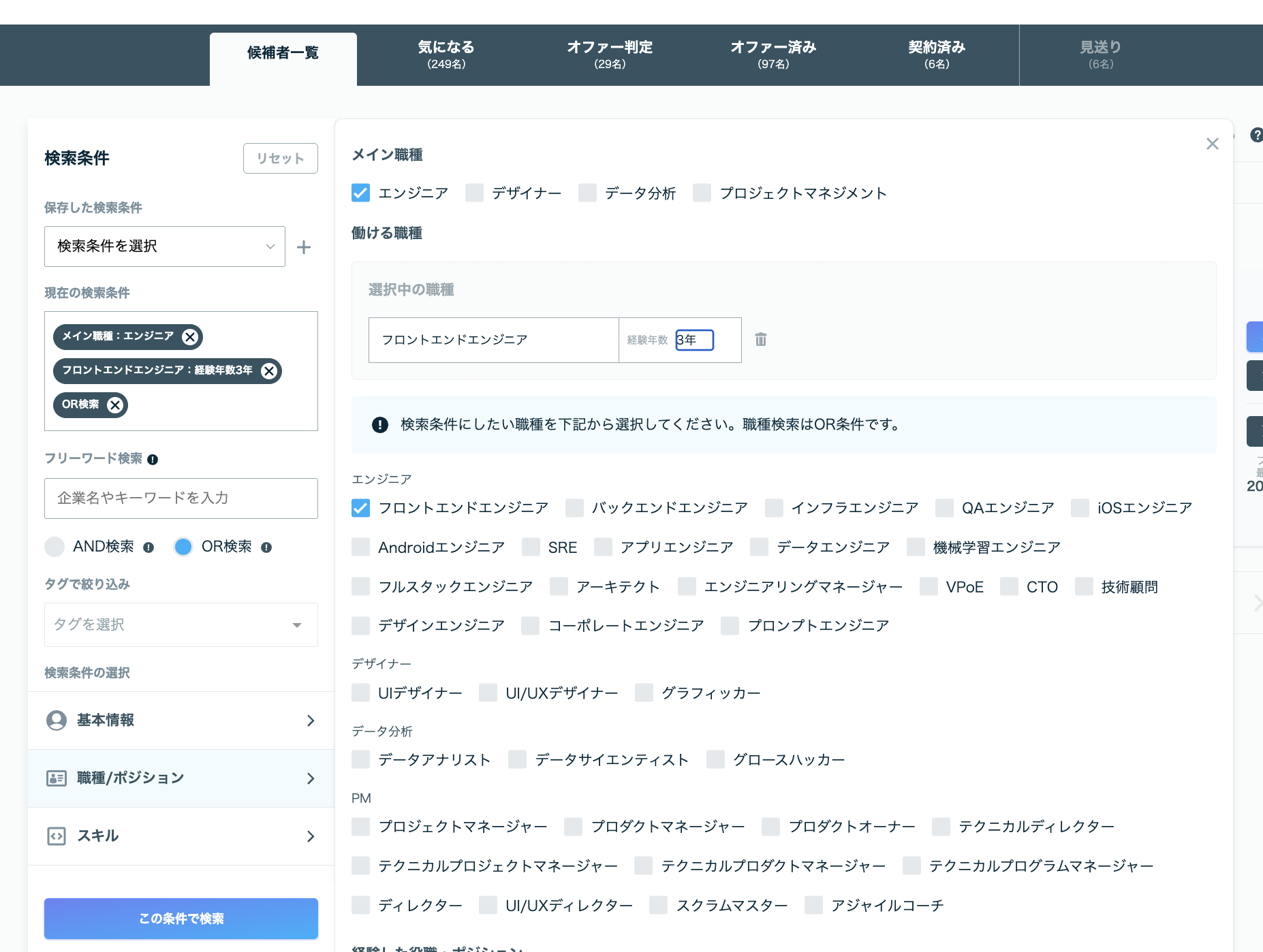Check the 技術顧問 checkbox
The height and width of the screenshot is (952, 1263).
pyautogui.click(x=1084, y=586)
